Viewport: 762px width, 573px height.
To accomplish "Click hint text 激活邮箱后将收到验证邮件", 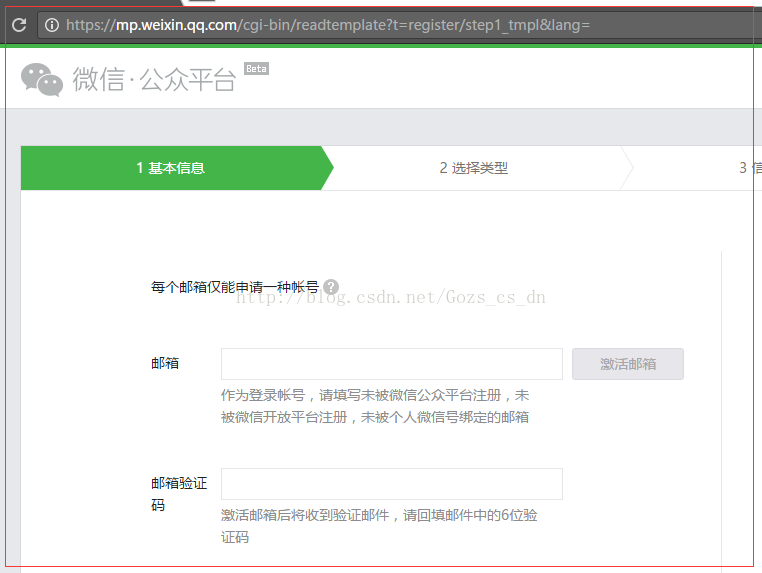I will pos(305,515).
